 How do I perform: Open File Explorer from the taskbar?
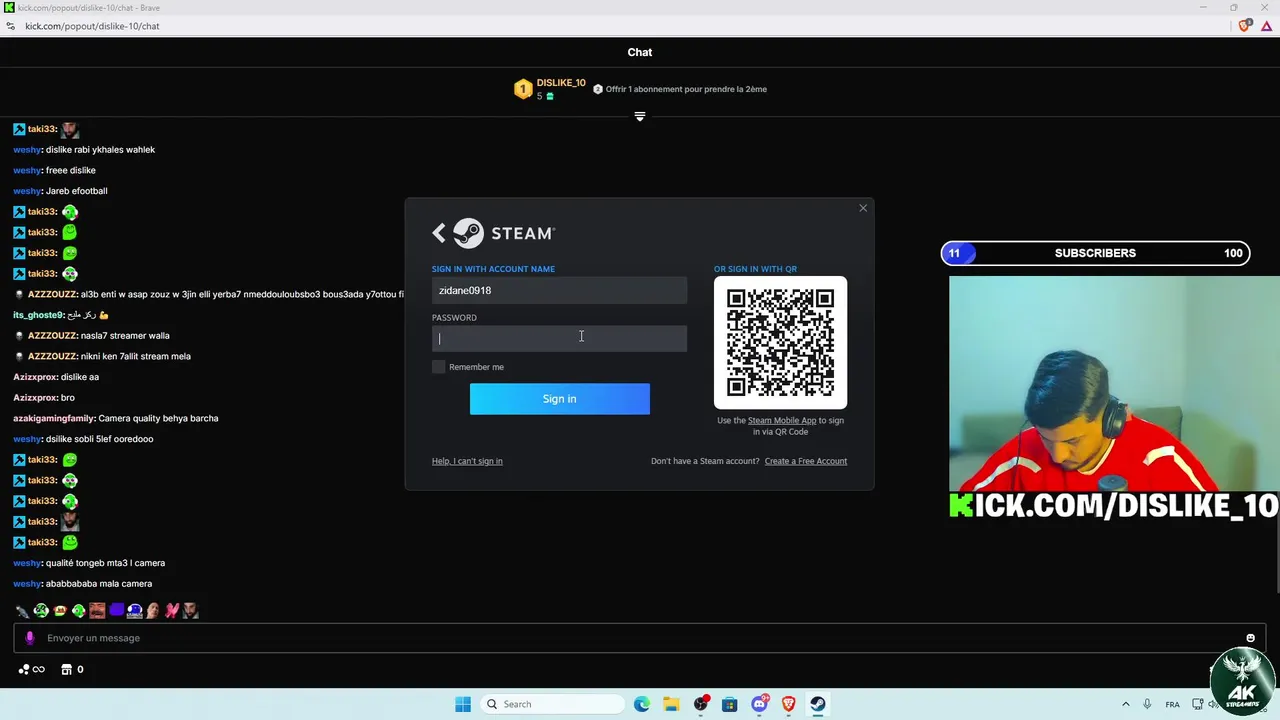671,704
